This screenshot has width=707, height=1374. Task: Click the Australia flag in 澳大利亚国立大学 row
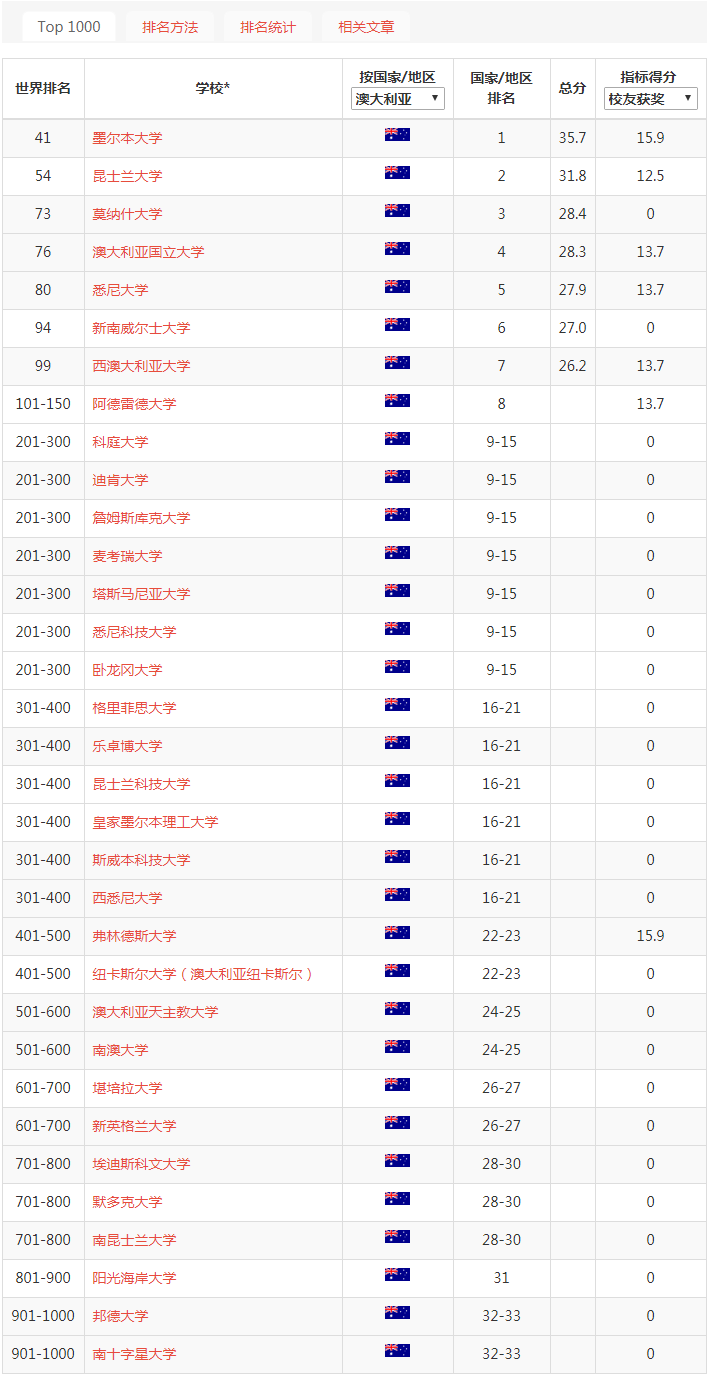point(397,249)
